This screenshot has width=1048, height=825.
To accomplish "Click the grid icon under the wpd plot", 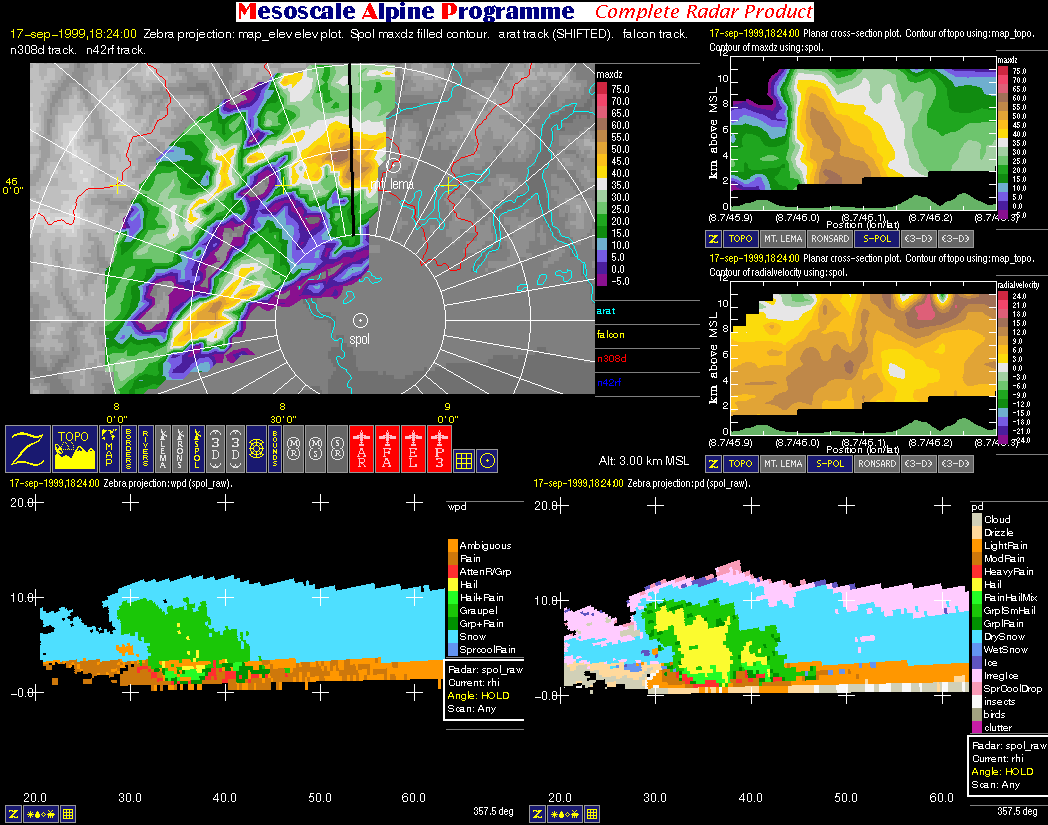I will tap(68, 814).
